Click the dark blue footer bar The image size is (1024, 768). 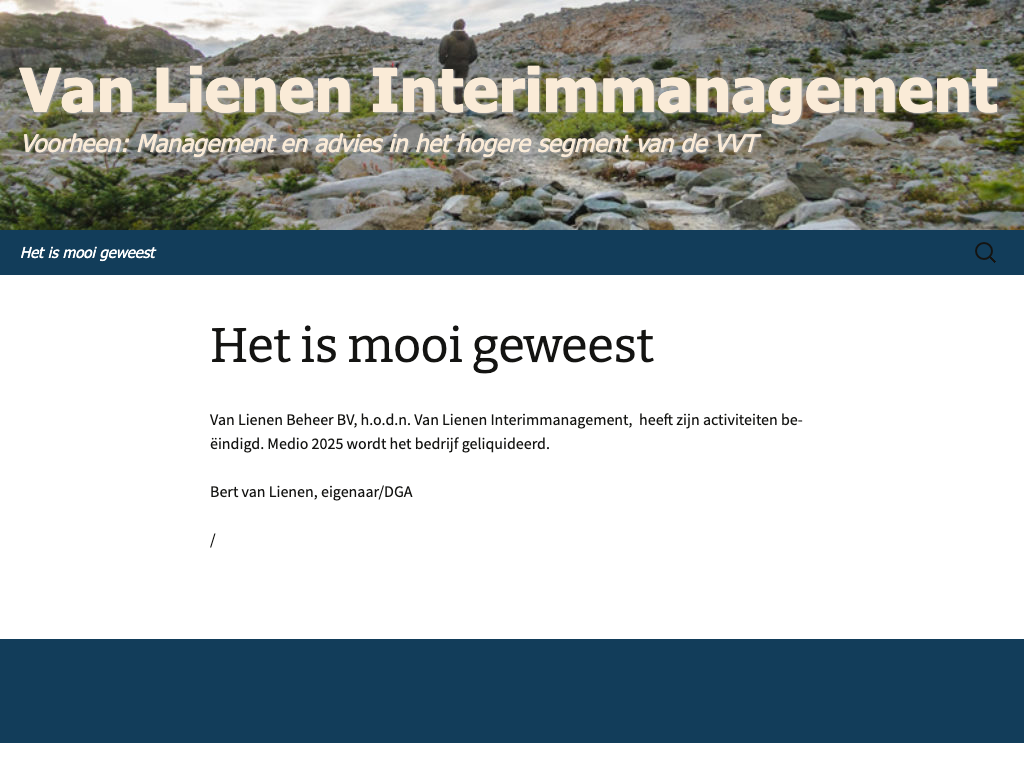pyautogui.click(x=512, y=690)
